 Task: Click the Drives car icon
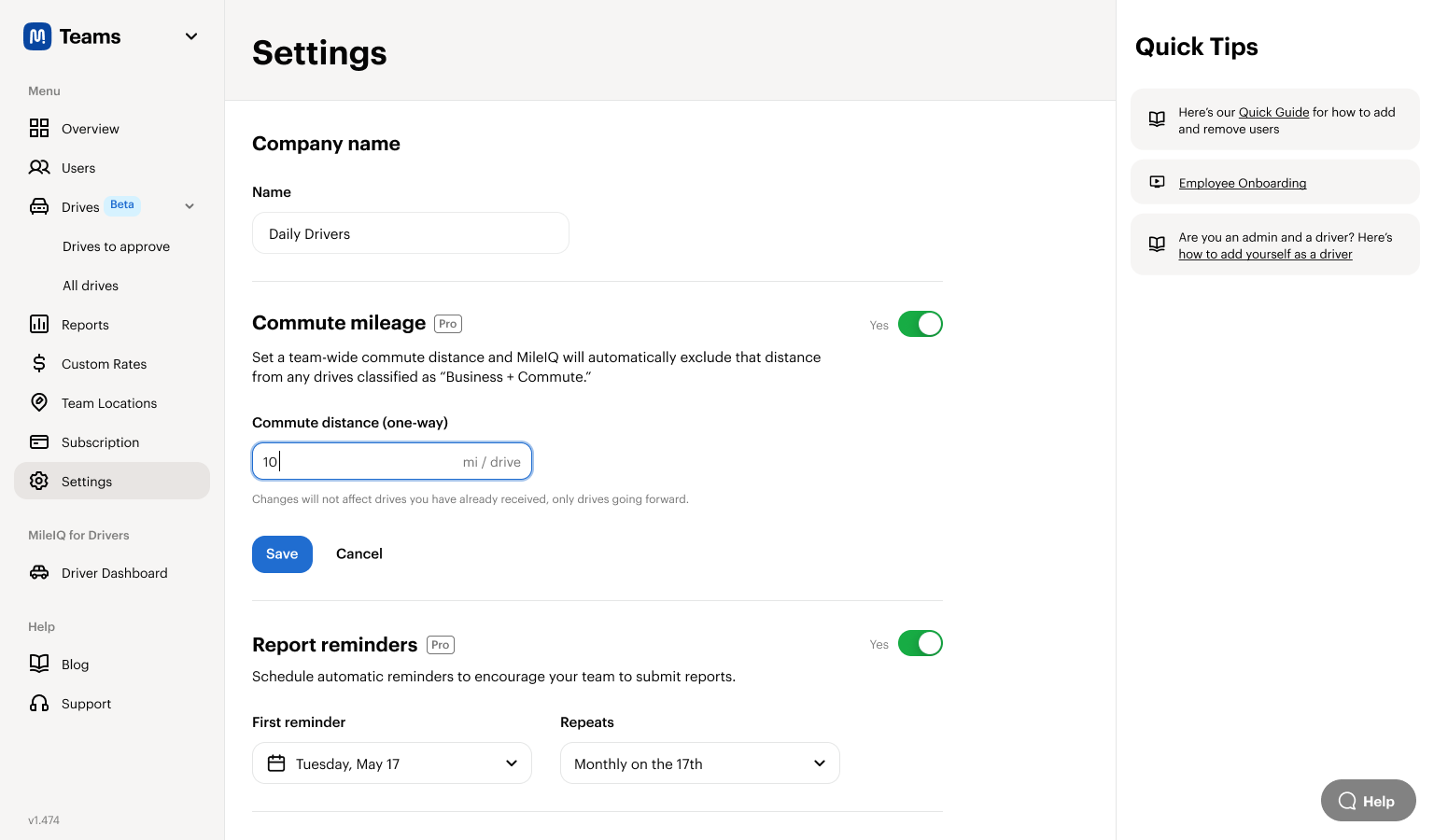click(39, 206)
